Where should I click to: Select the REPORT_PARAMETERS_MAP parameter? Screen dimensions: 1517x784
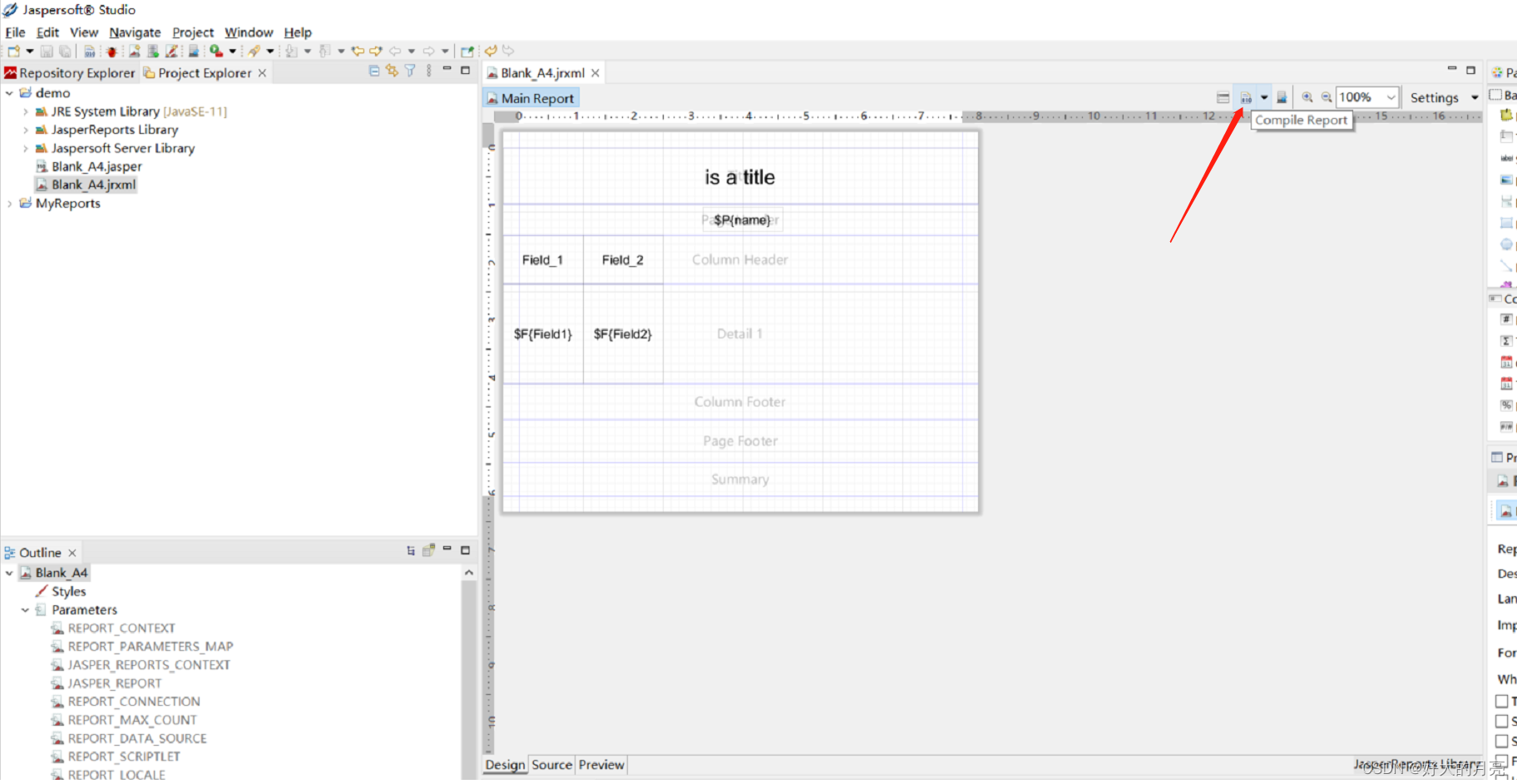[142, 646]
